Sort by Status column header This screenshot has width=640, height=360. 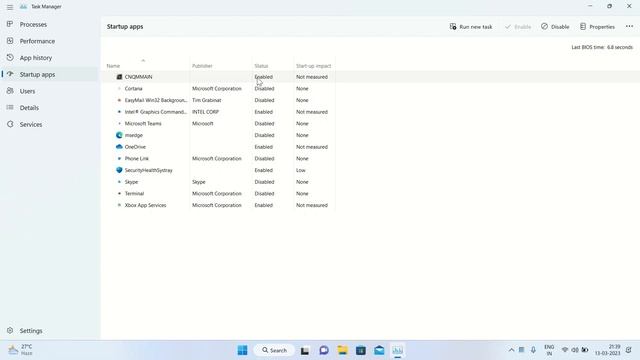261,66
